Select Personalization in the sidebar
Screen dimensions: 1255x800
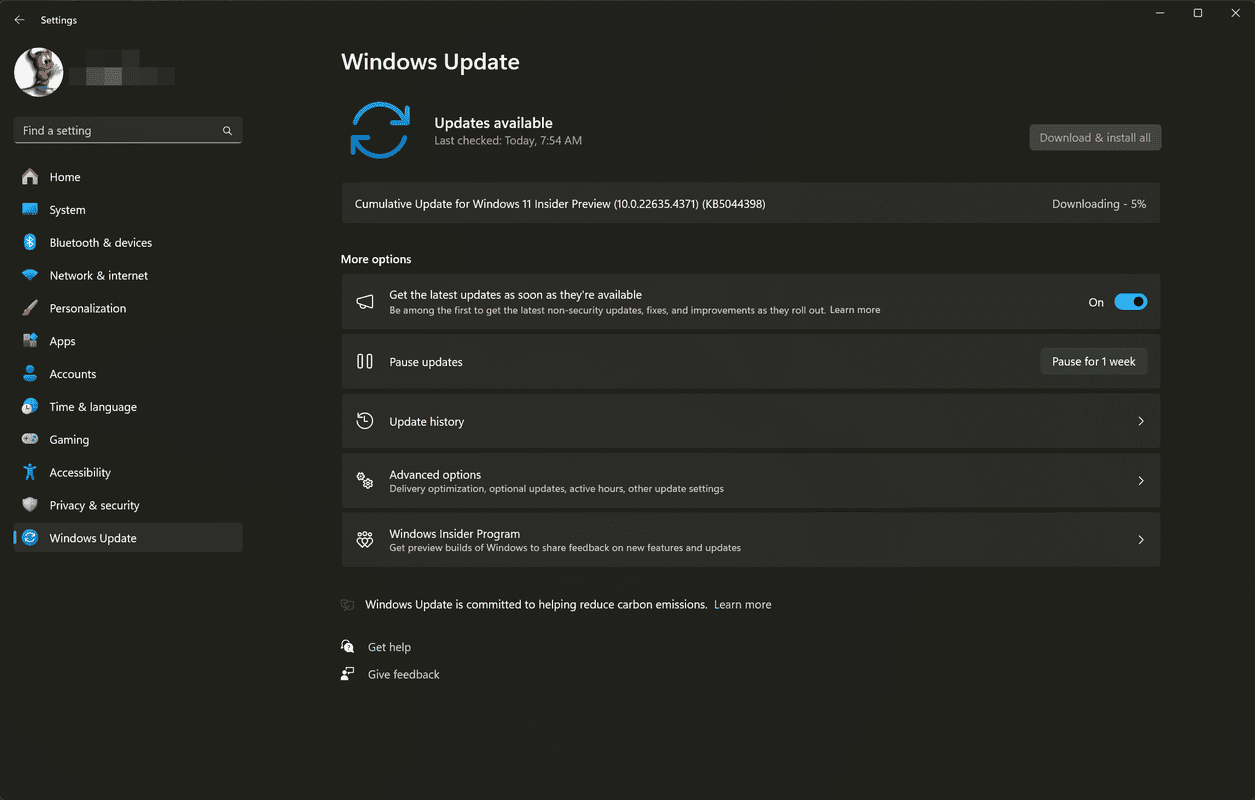(x=128, y=308)
